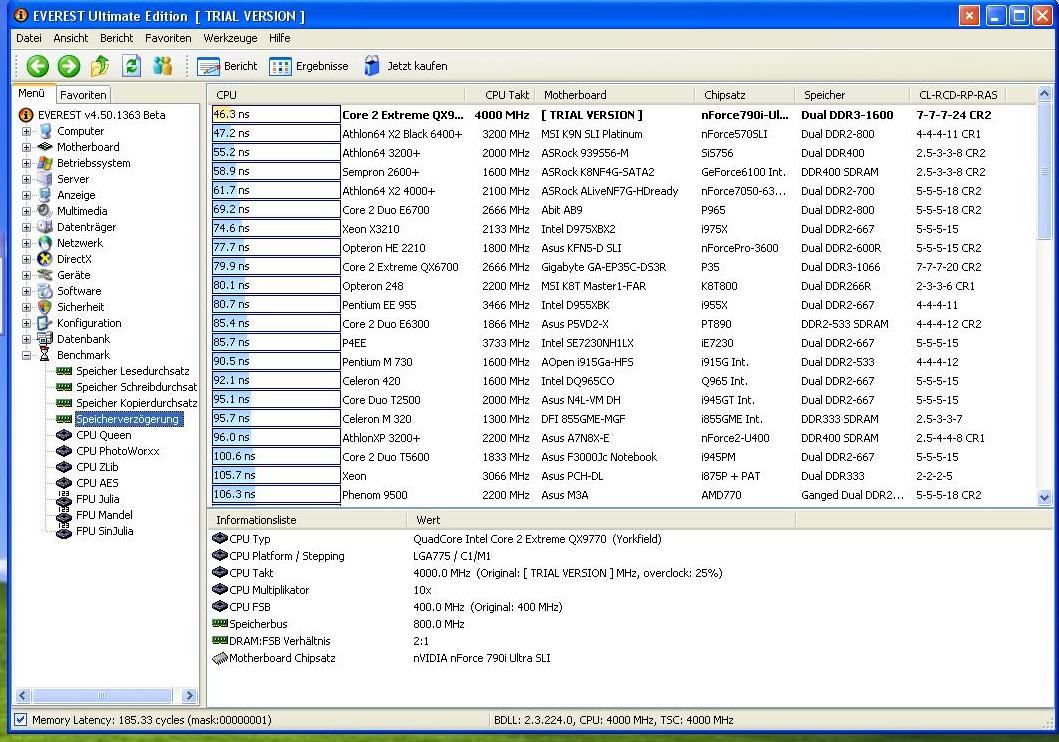This screenshot has height=742, width=1059.
Task: Open the Bericht menu
Action: point(116,38)
